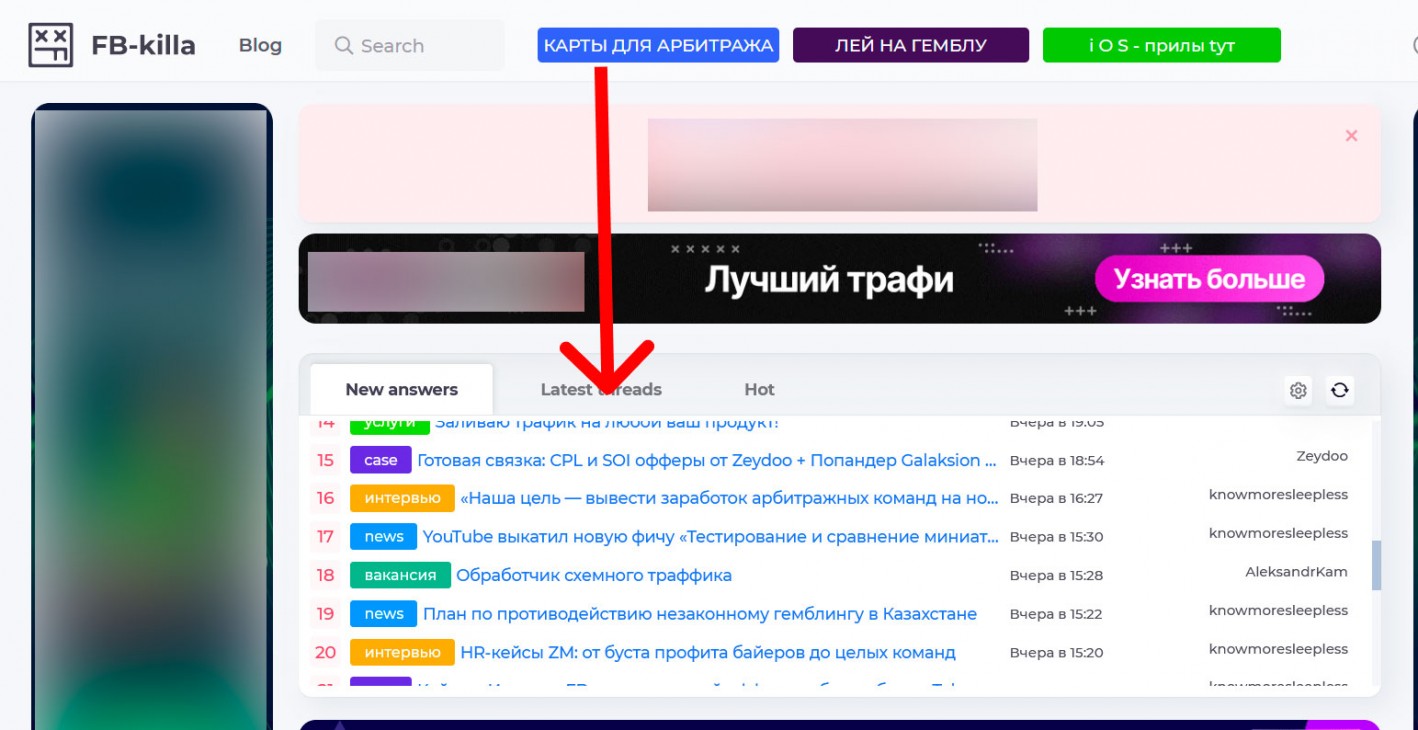Click the case tag on row 15
This screenshot has height=730, width=1418.
click(381, 460)
